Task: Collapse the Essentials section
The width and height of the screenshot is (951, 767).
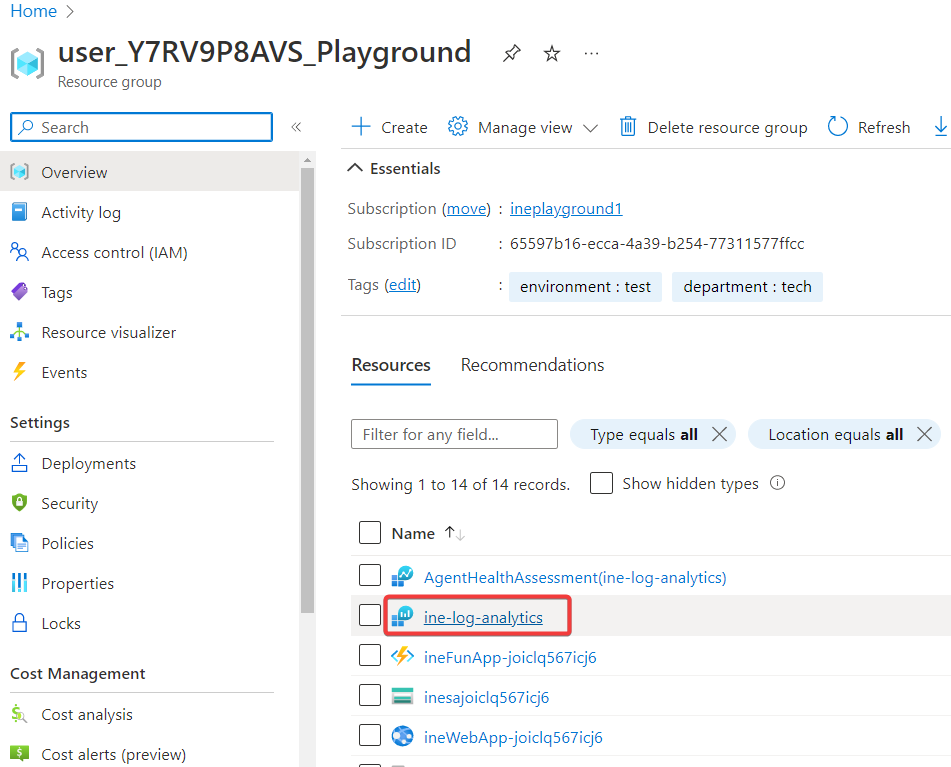Action: point(355,169)
